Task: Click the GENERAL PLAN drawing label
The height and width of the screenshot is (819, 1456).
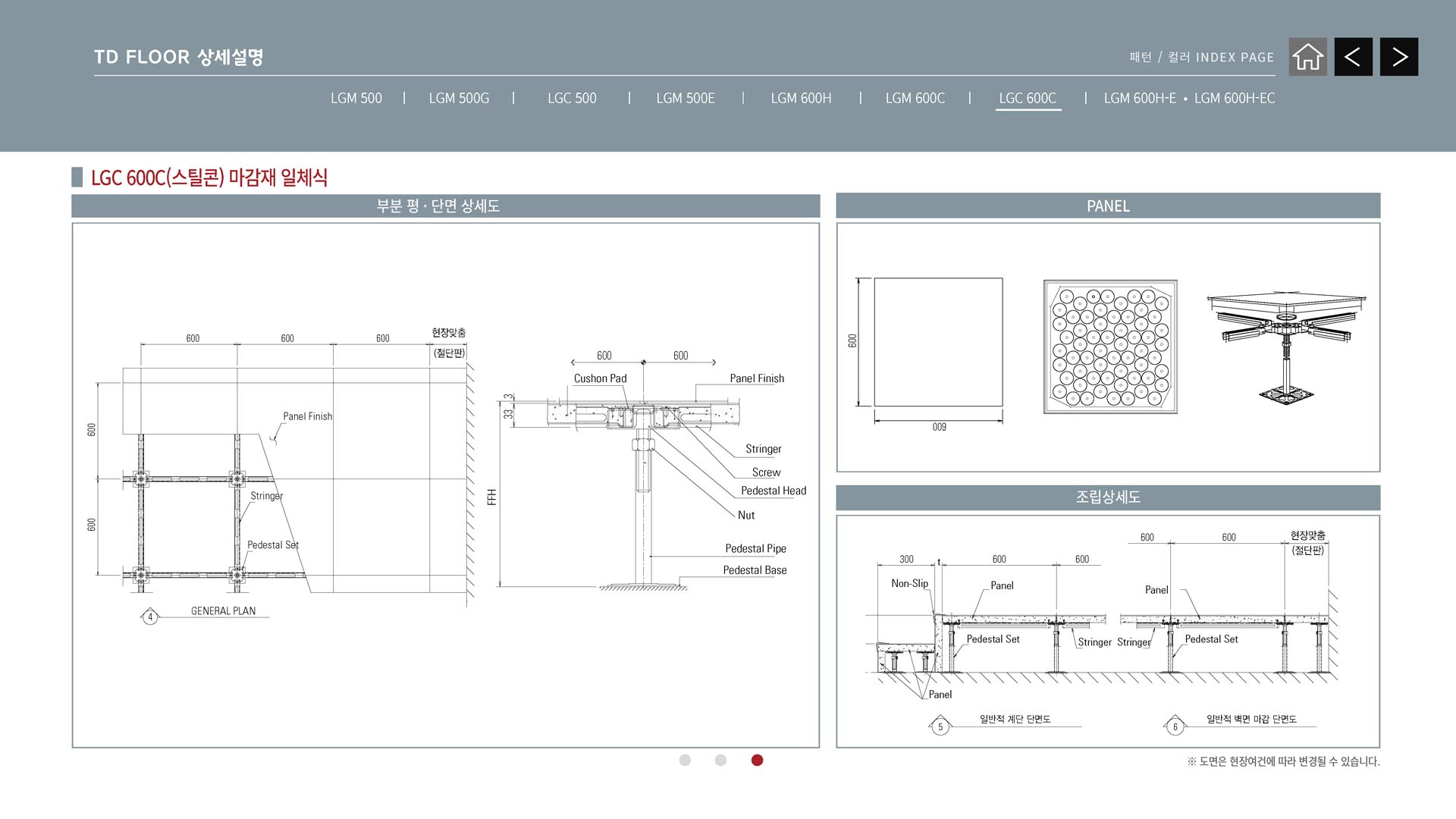Action: (x=223, y=611)
